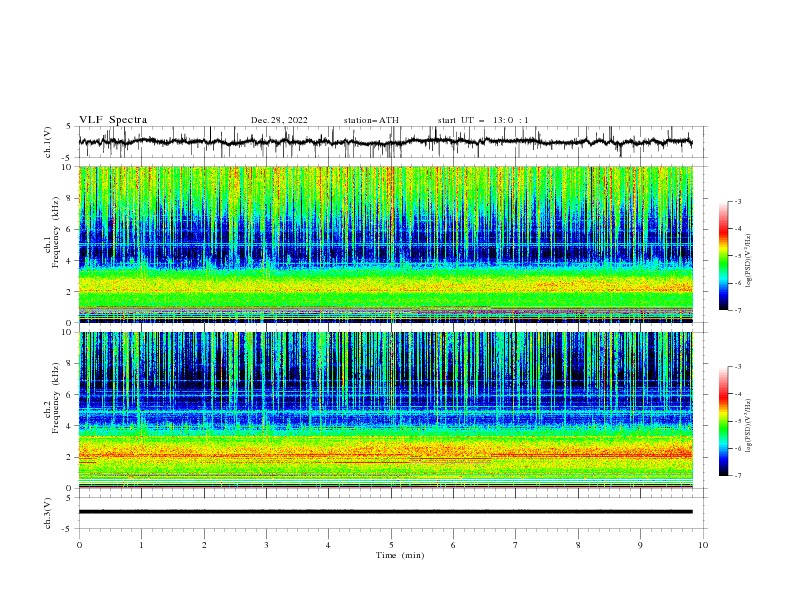Click the log(PSD) label beside the ch.1 color bar

[x=749, y=261]
